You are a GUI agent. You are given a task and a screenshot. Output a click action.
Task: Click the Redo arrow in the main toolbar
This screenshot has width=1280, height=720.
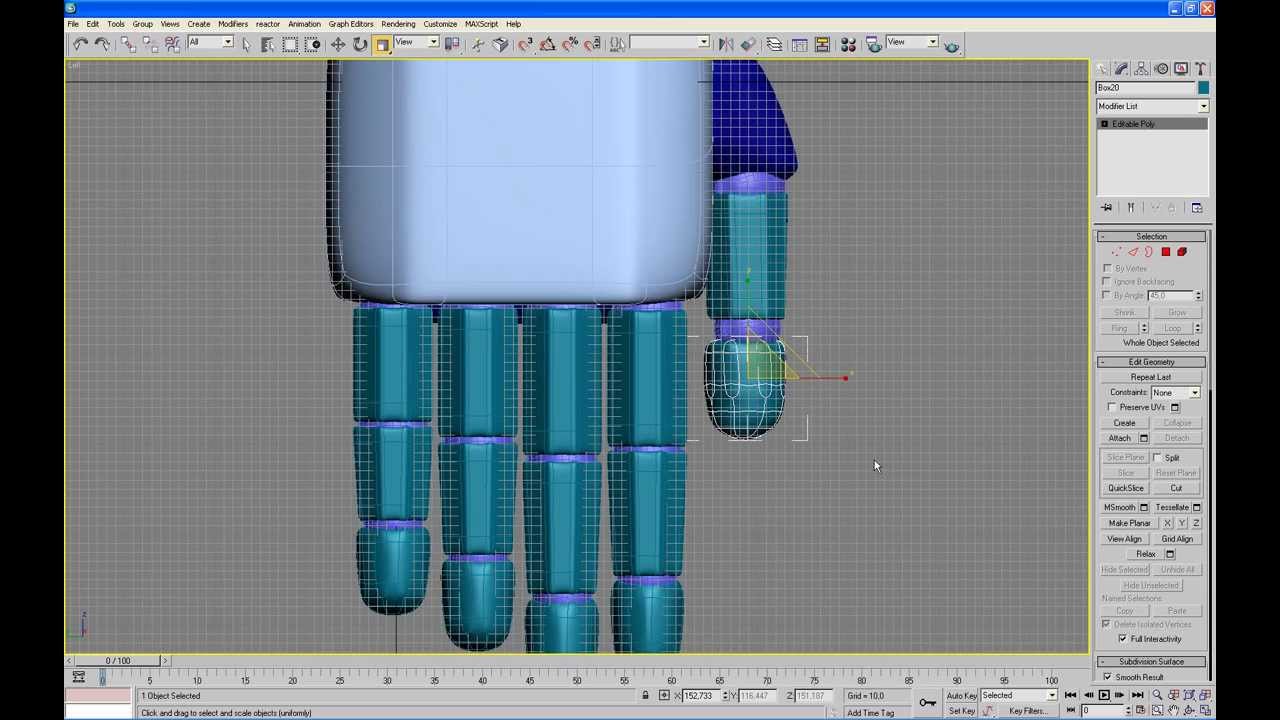pos(102,44)
